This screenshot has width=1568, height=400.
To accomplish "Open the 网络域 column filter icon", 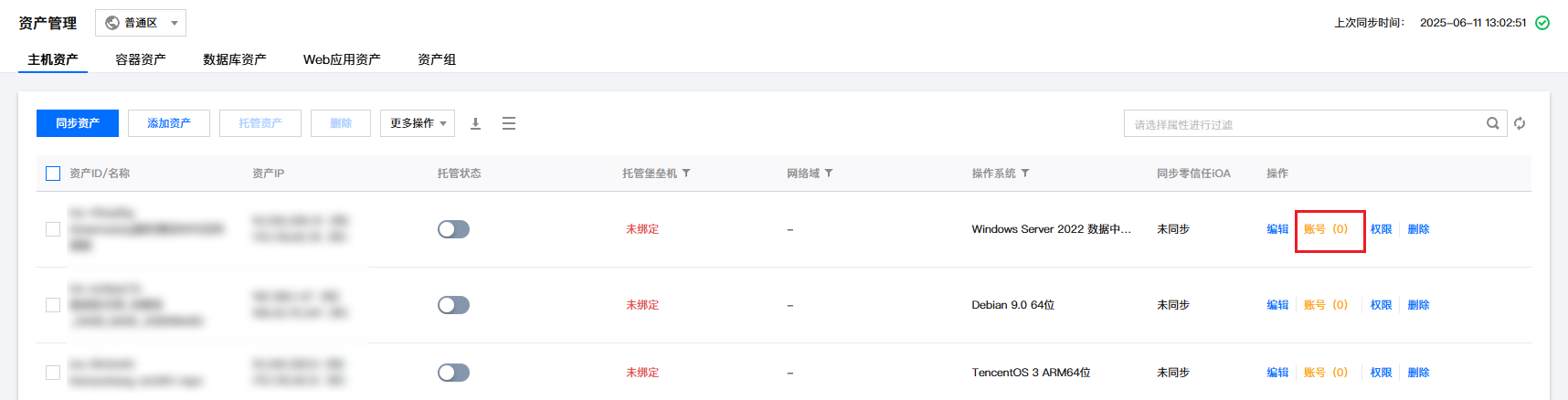I will [829, 174].
